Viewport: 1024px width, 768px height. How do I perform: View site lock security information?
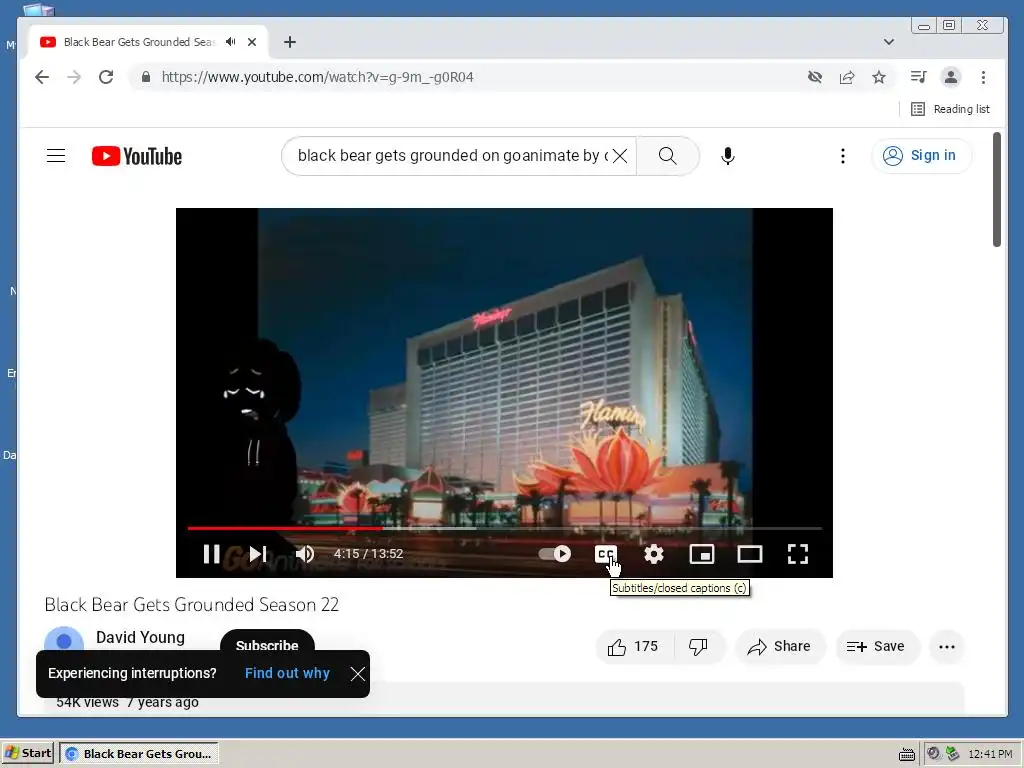tap(146, 77)
